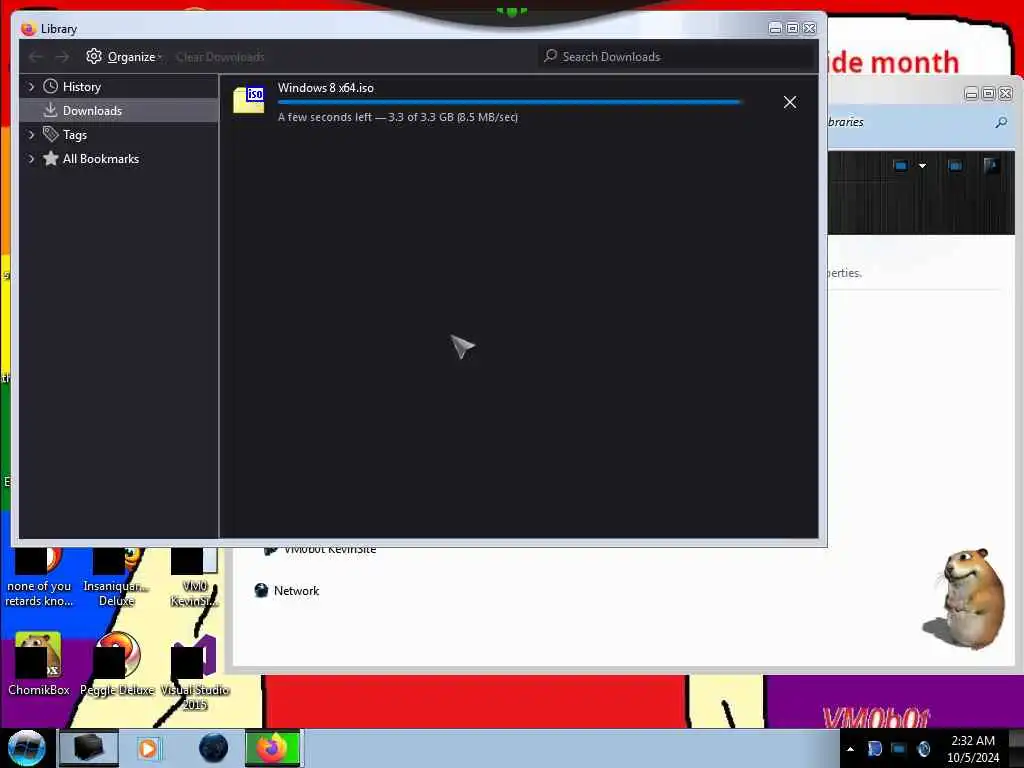Open the media player taskbar icon
Screen dimensions: 1024x768
[x=148, y=748]
